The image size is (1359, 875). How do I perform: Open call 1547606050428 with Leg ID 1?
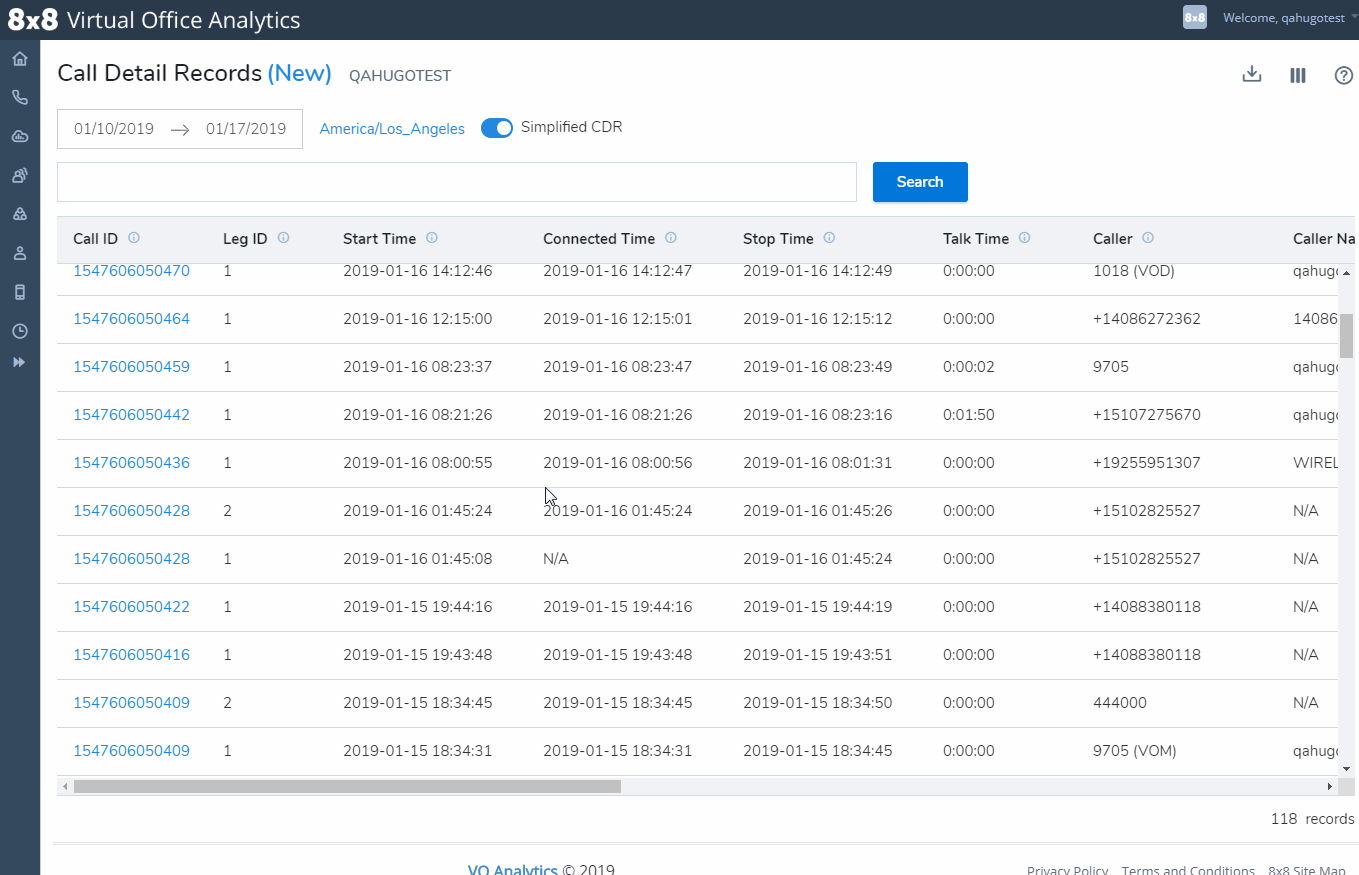[131, 559]
